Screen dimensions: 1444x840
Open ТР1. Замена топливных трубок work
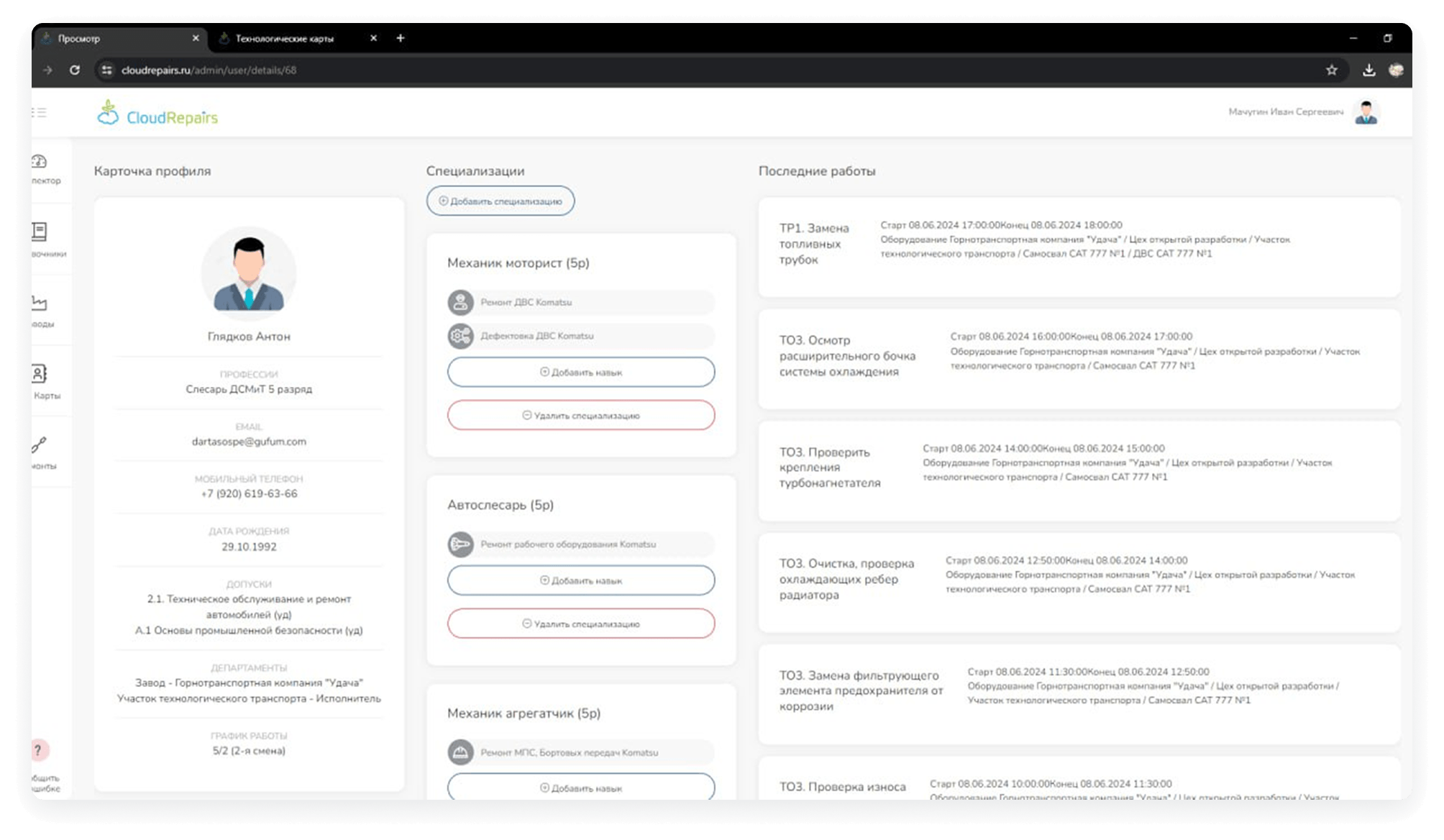[x=1079, y=247]
